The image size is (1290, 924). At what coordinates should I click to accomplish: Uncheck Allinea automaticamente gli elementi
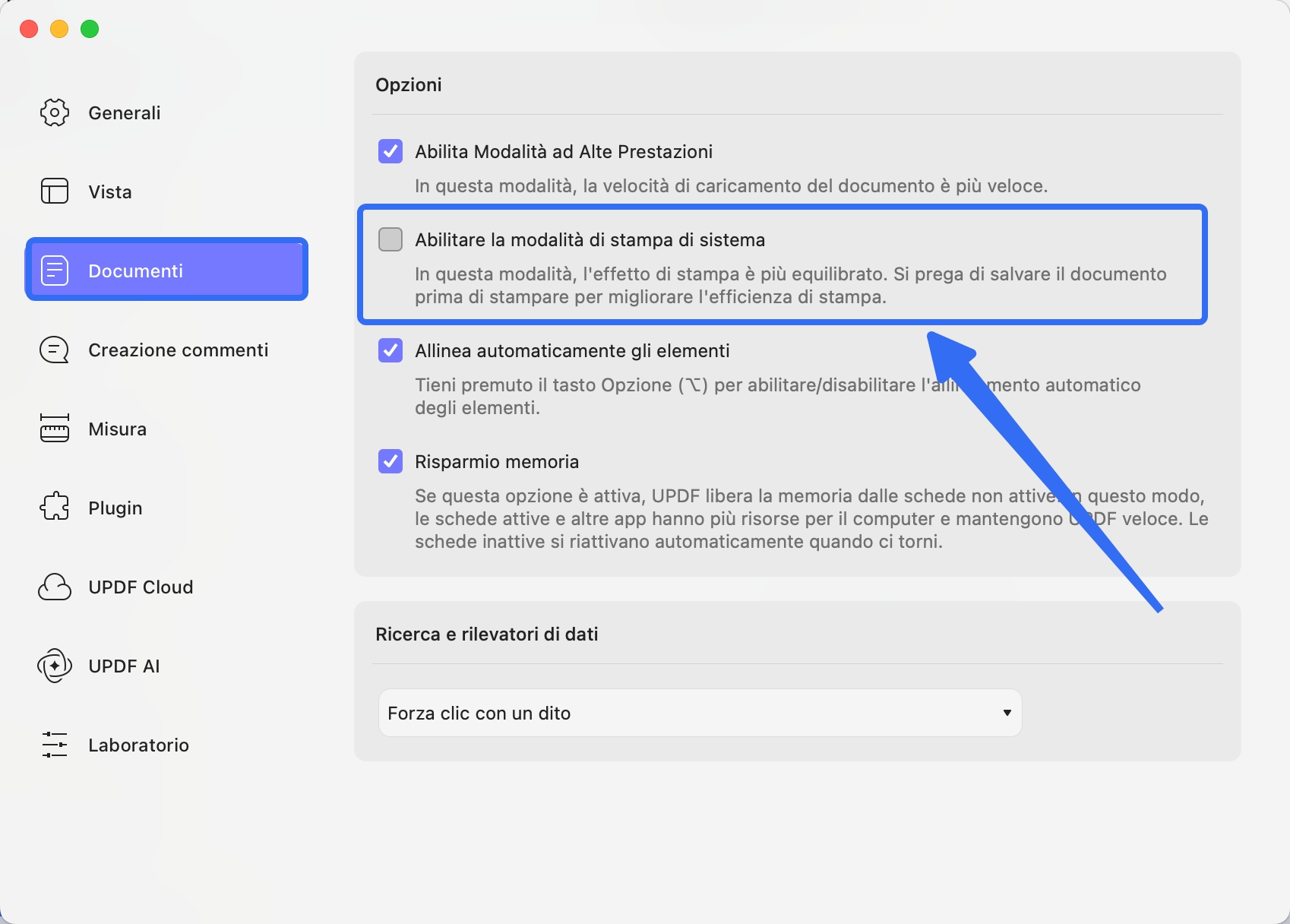(x=390, y=350)
